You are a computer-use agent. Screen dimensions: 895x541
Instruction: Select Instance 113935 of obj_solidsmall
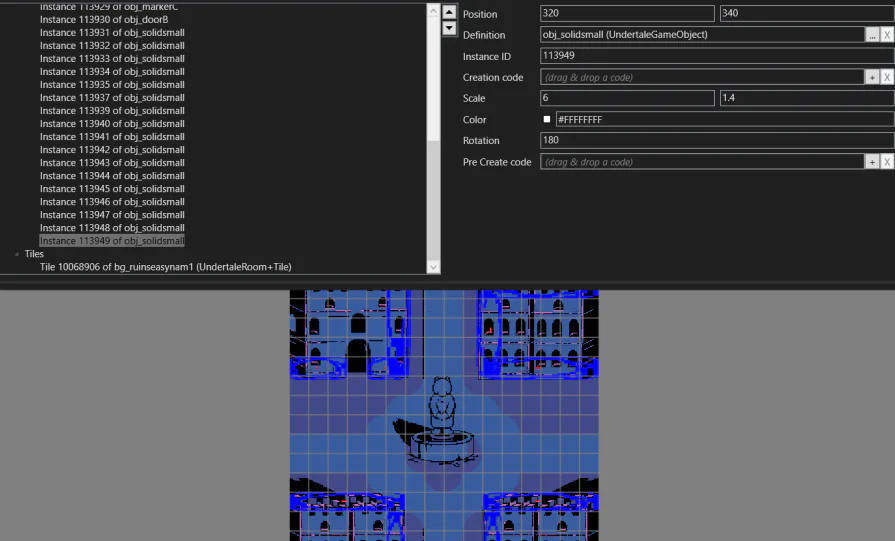click(x=112, y=84)
